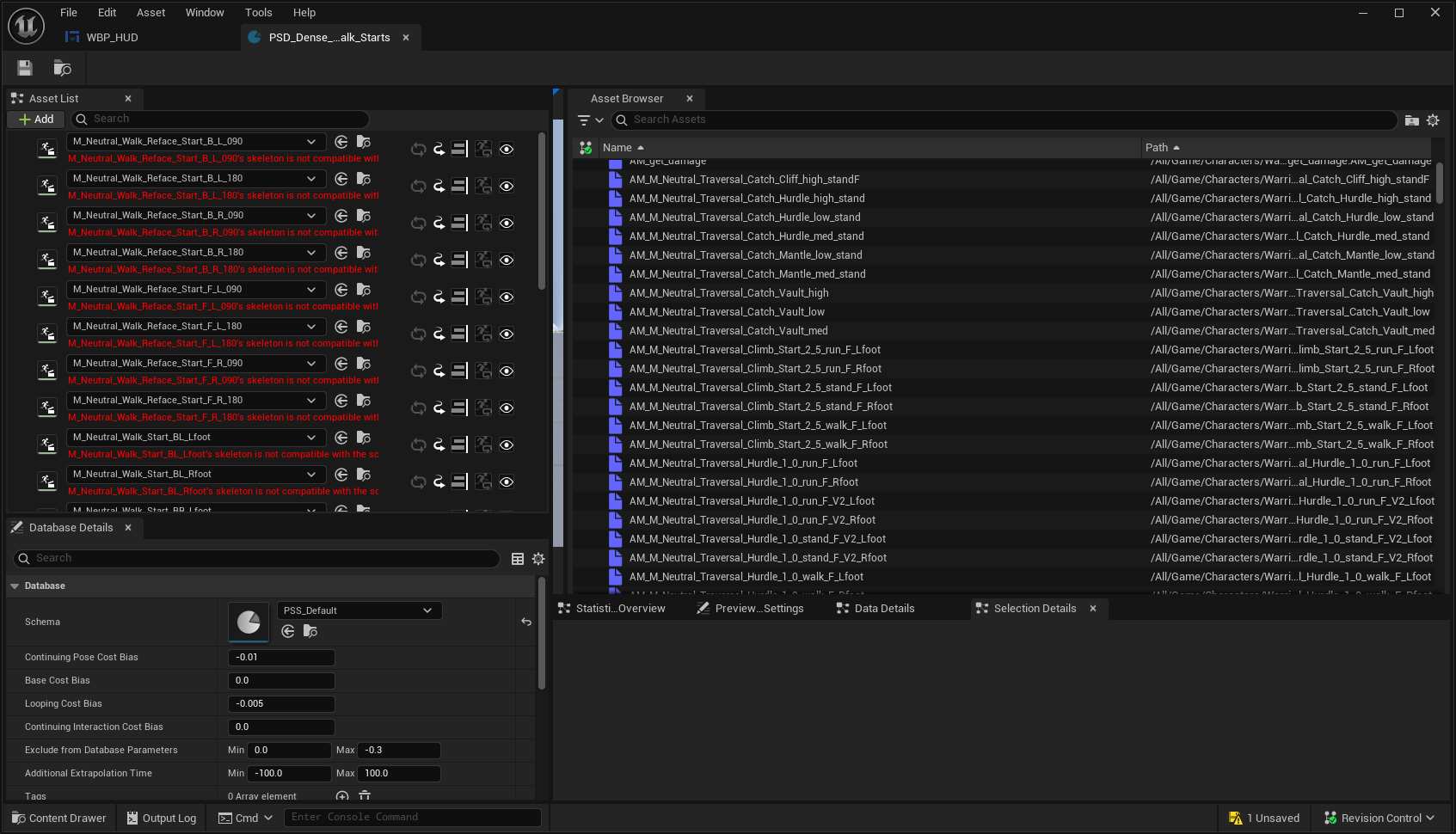Image resolution: width=1456 pixels, height=834 pixels.
Task: Toggle eye visibility for M_Neutral_Walk_Reface_Start_B_R_180
Action: pos(507,260)
